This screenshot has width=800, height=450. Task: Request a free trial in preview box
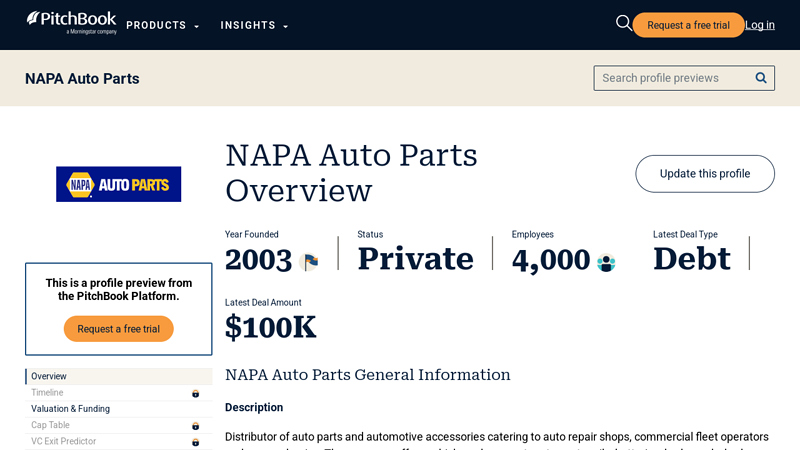118,329
